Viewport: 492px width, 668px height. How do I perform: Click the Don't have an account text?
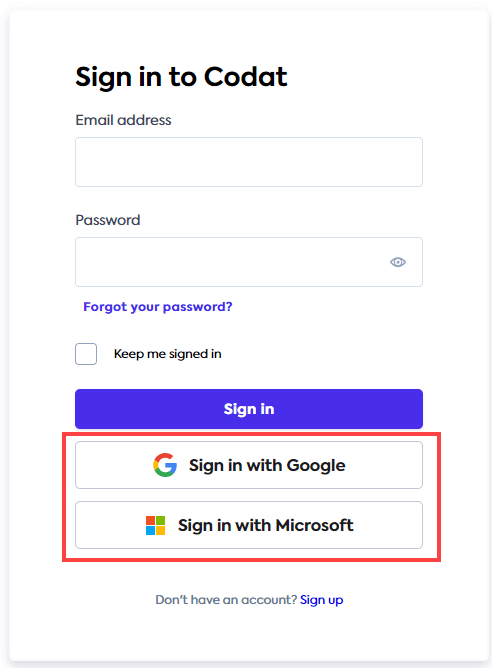coord(226,600)
